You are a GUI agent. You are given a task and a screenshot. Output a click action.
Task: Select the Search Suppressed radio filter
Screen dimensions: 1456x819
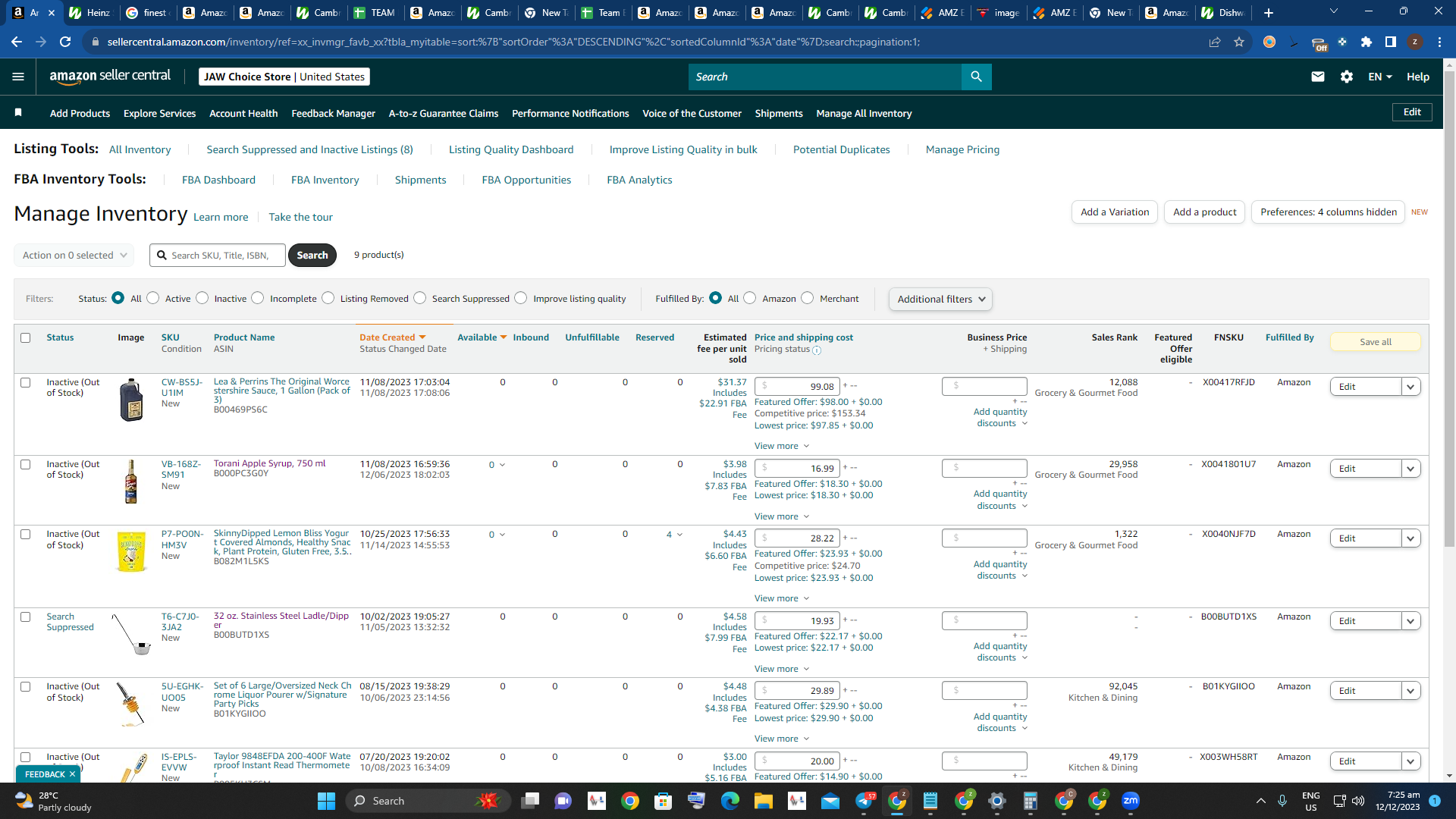point(420,298)
